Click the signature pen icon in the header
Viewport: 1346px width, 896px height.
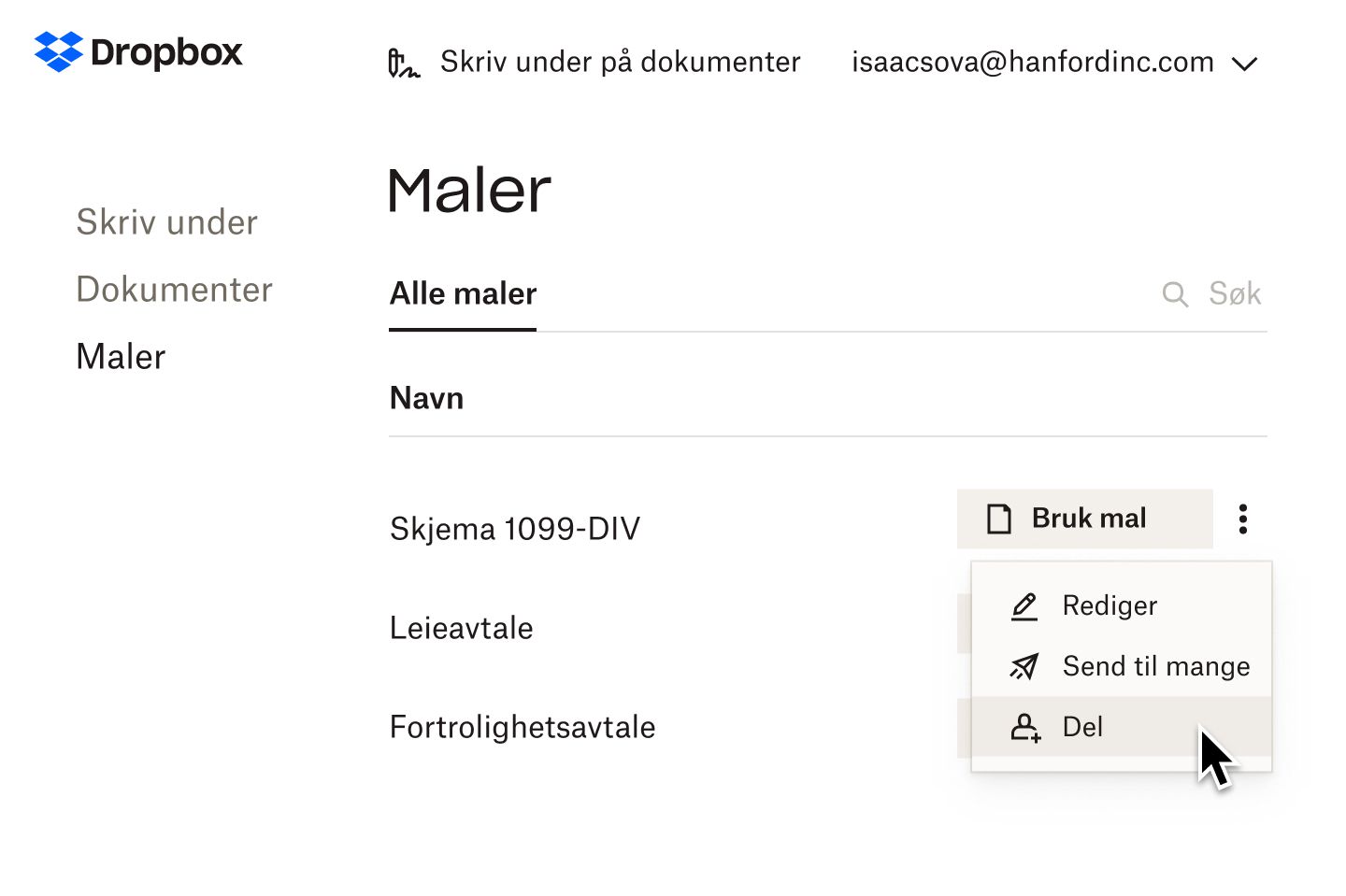404,63
